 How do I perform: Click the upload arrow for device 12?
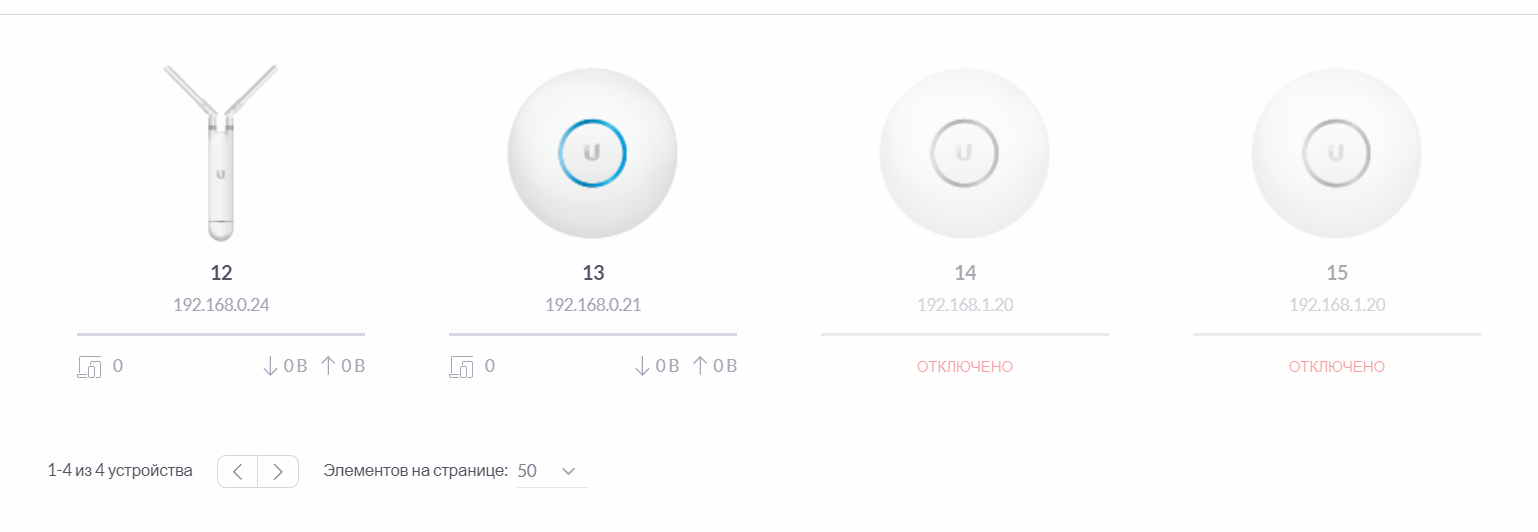coord(328,366)
